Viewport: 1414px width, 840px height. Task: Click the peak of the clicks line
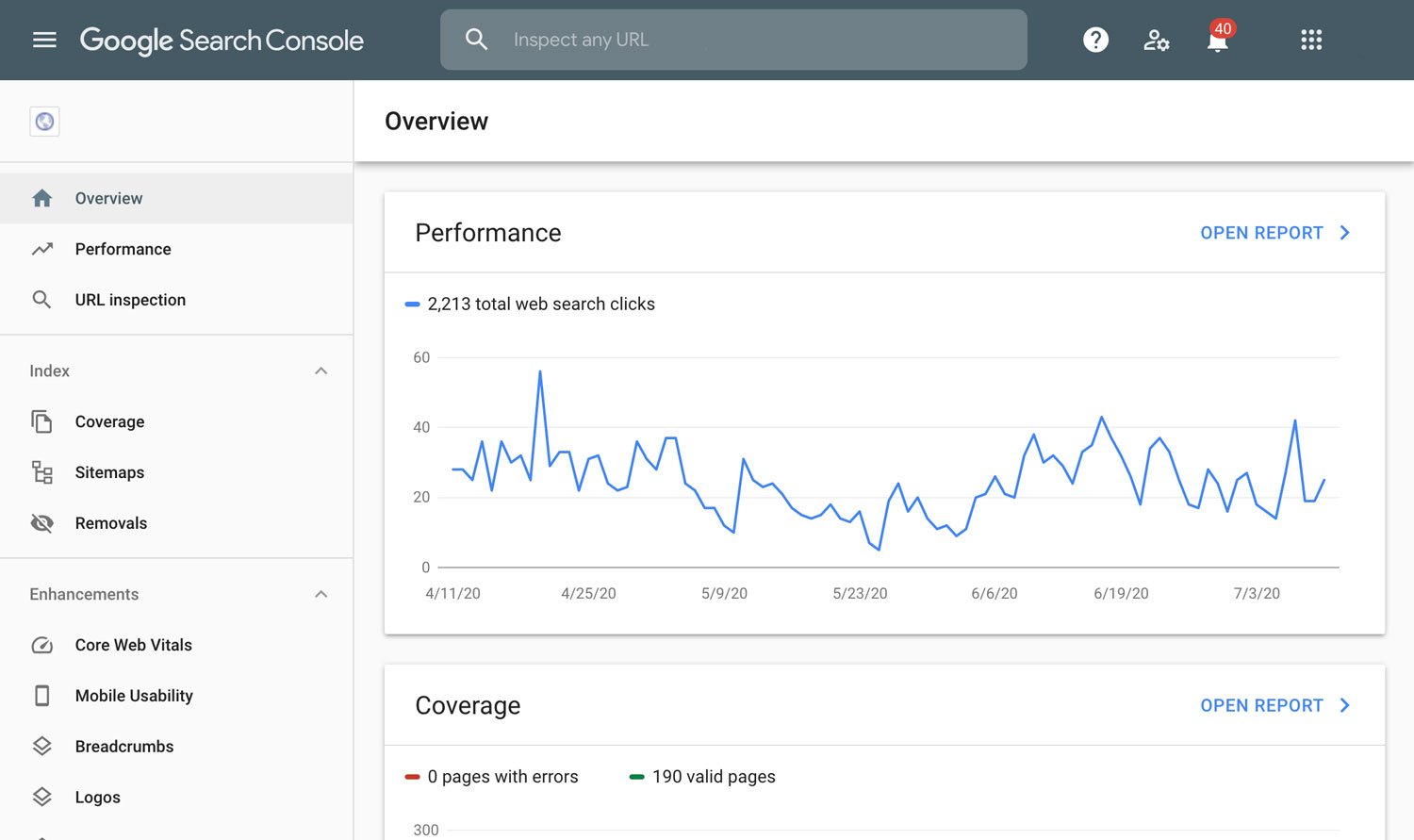coord(540,371)
